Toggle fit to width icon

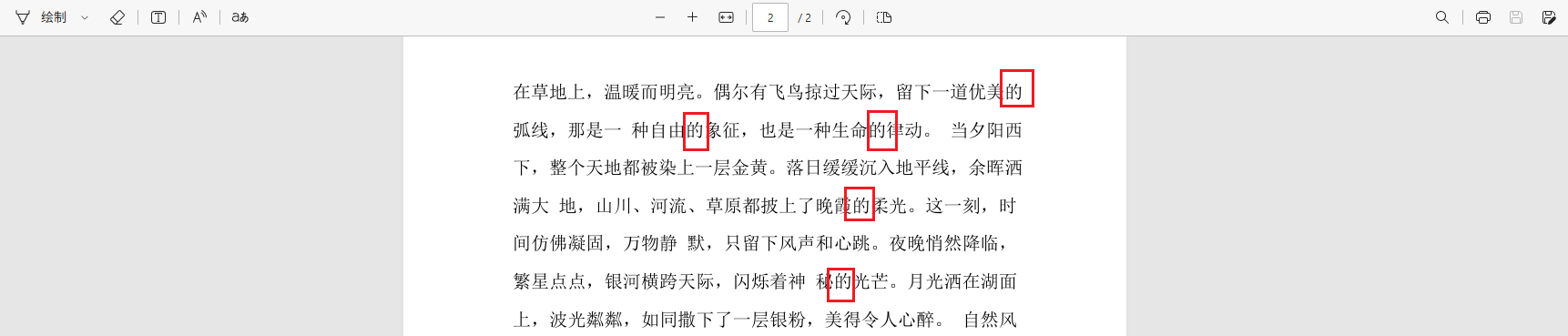point(726,17)
